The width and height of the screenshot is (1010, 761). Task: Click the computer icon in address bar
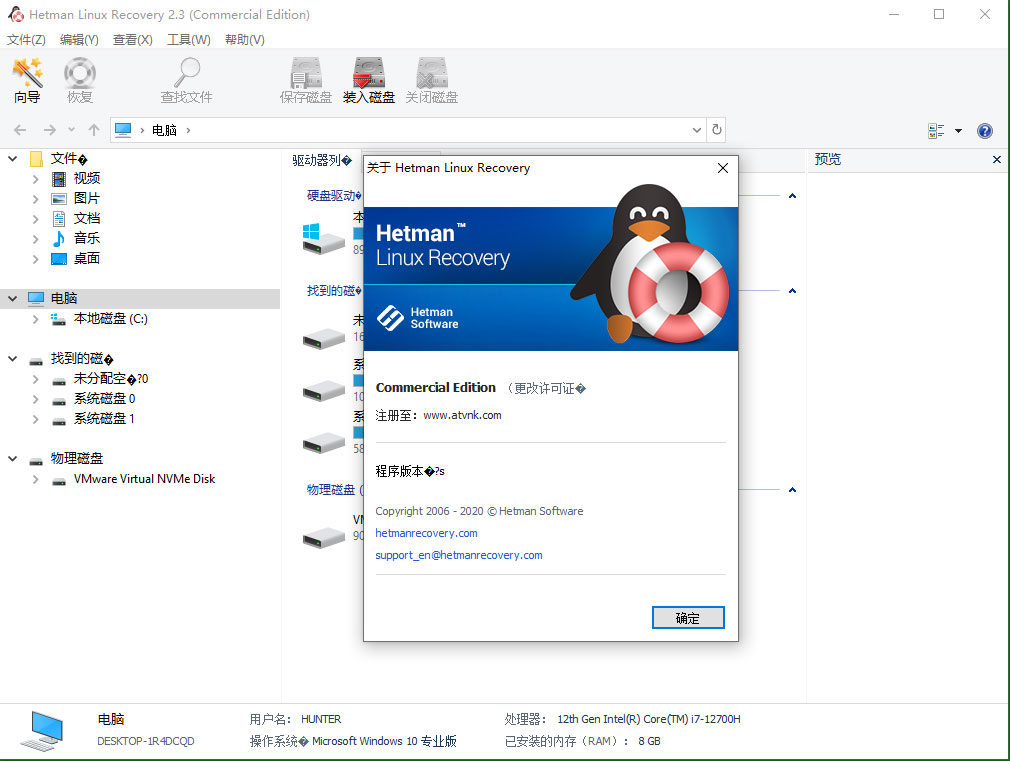point(123,130)
